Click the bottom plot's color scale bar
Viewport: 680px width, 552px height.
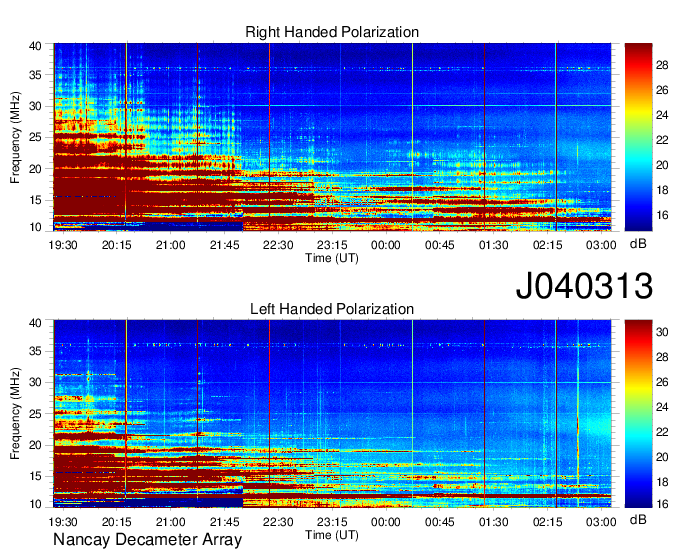click(x=638, y=414)
